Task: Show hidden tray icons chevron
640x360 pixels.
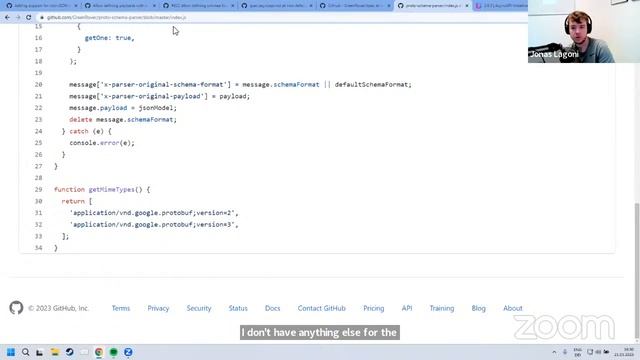Action: (x=554, y=352)
